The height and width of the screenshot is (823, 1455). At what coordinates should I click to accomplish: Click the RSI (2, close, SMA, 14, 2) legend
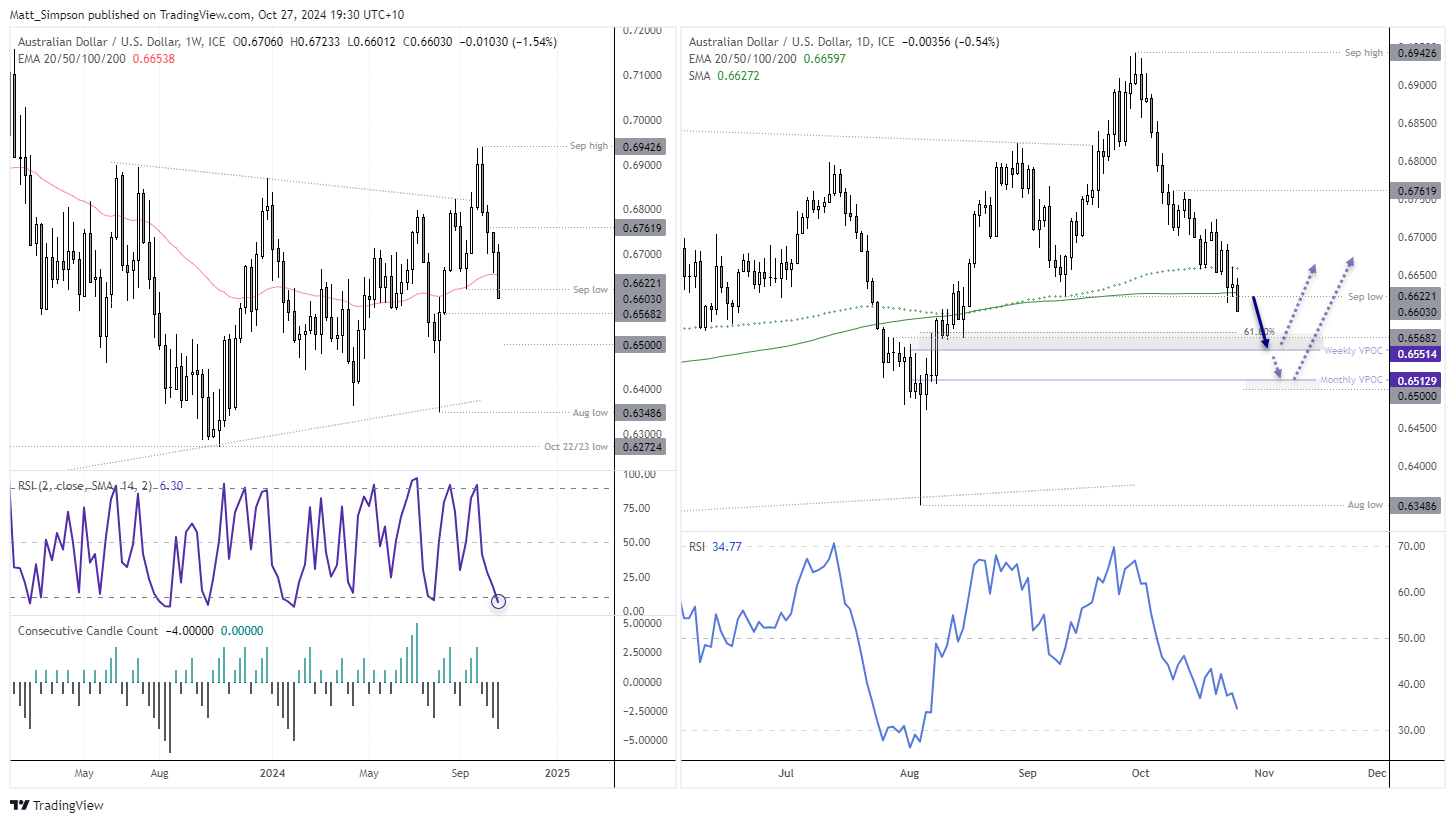pyautogui.click(x=103, y=486)
